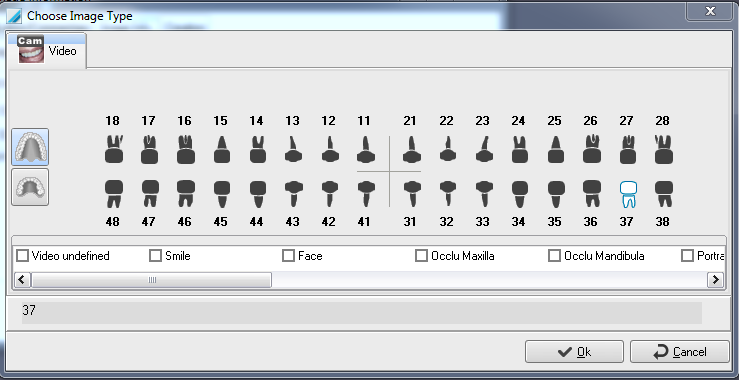
Task: Select upper tooth 21 icon
Action: tap(412, 149)
